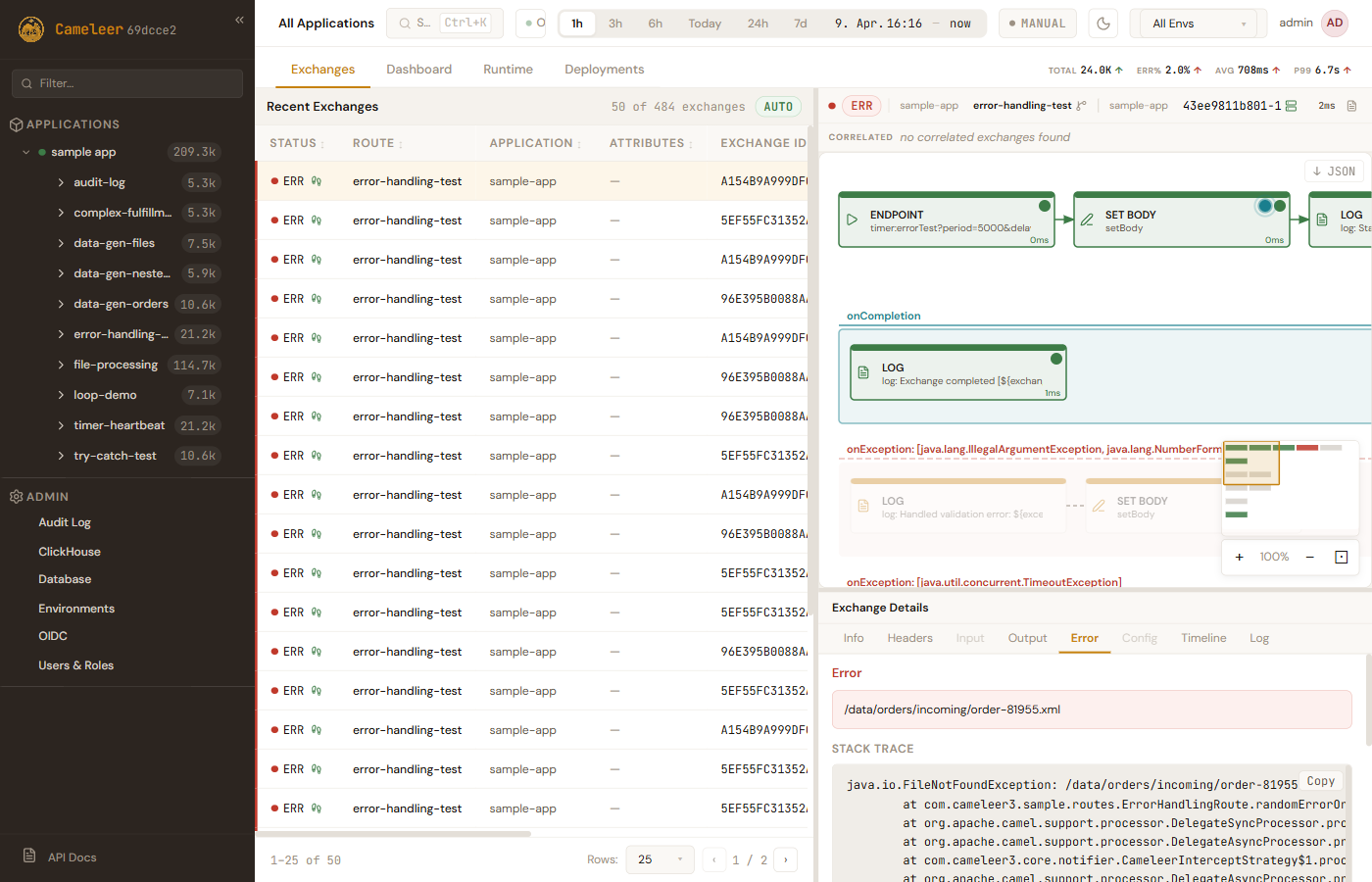The height and width of the screenshot is (882, 1372).
Task: Copy the stack trace with the Copy button
Action: (x=1320, y=781)
